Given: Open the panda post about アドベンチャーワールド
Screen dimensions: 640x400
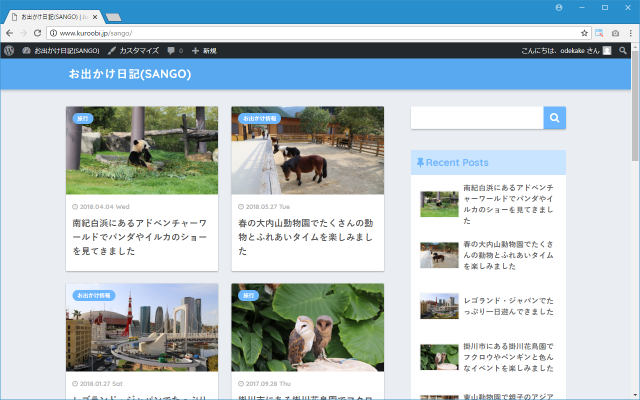Looking at the screenshot, I should point(141,237).
